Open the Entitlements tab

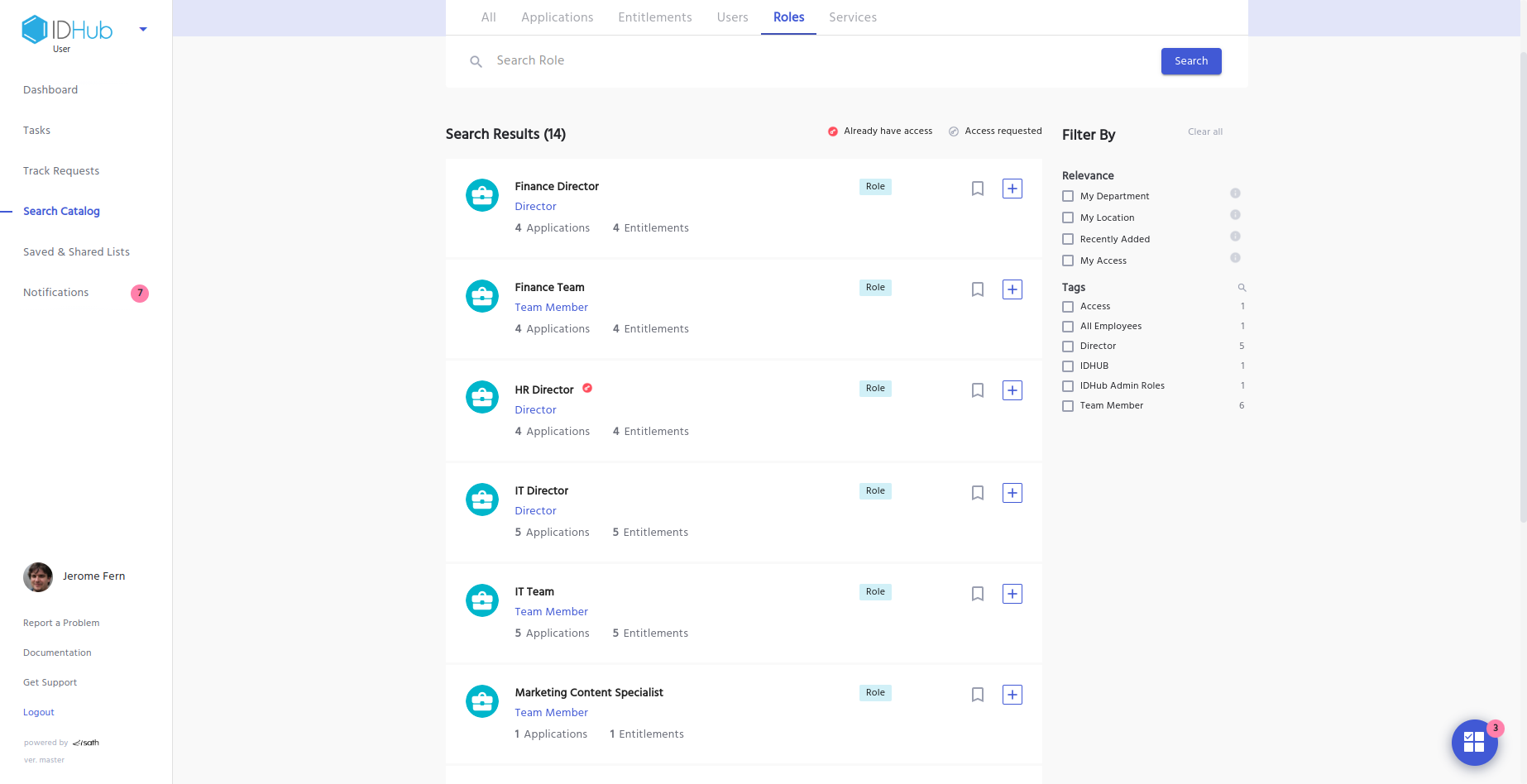point(654,17)
